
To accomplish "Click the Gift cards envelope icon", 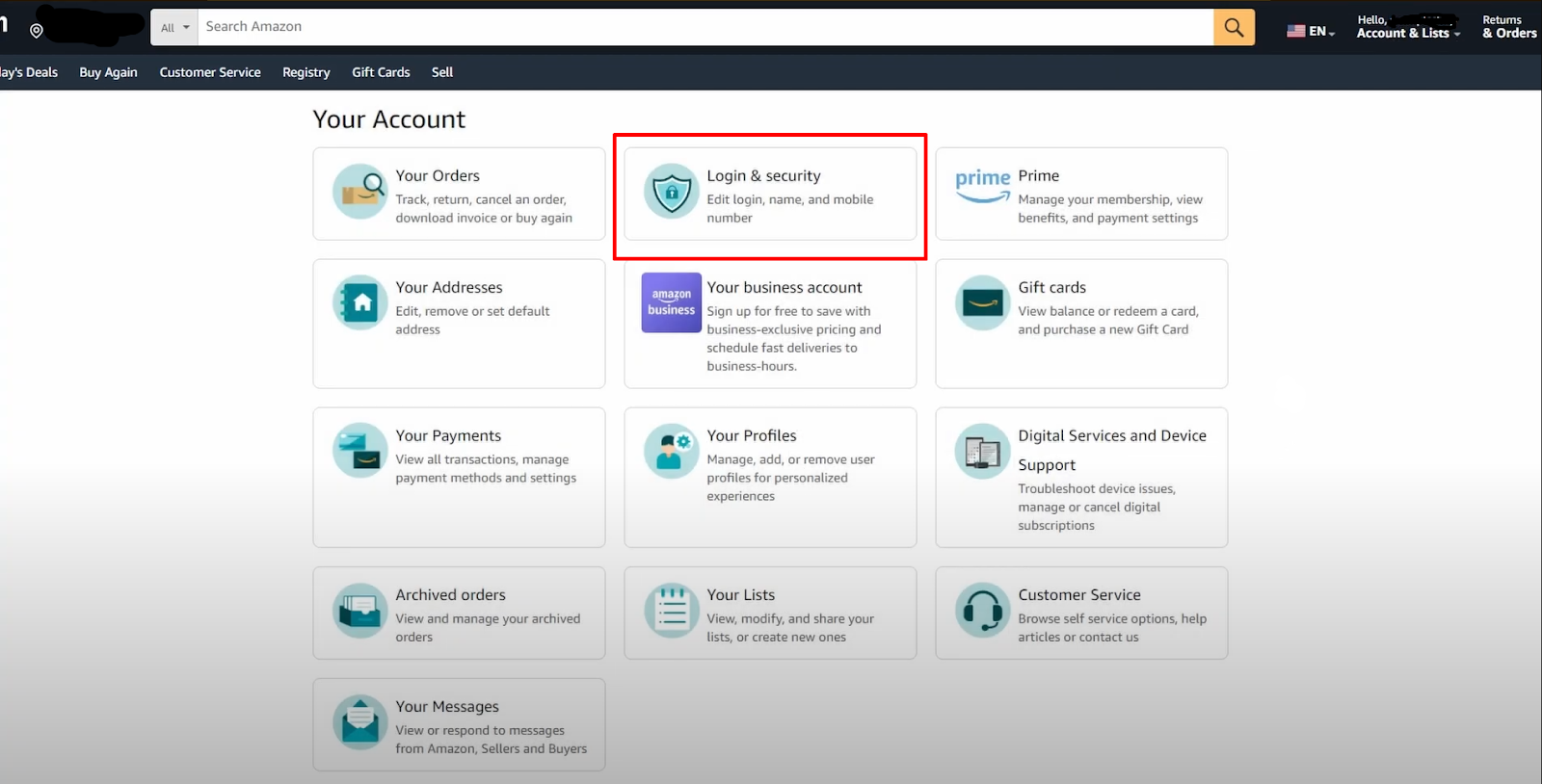I will pos(983,302).
